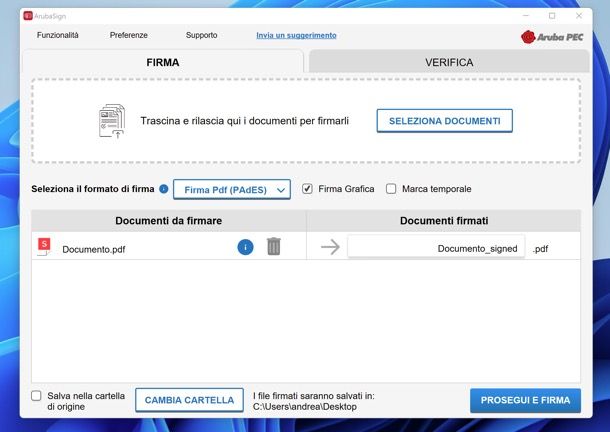This screenshot has height=432, width=610.
Task: Select the Documento.pdf file name
Action: [94, 249]
